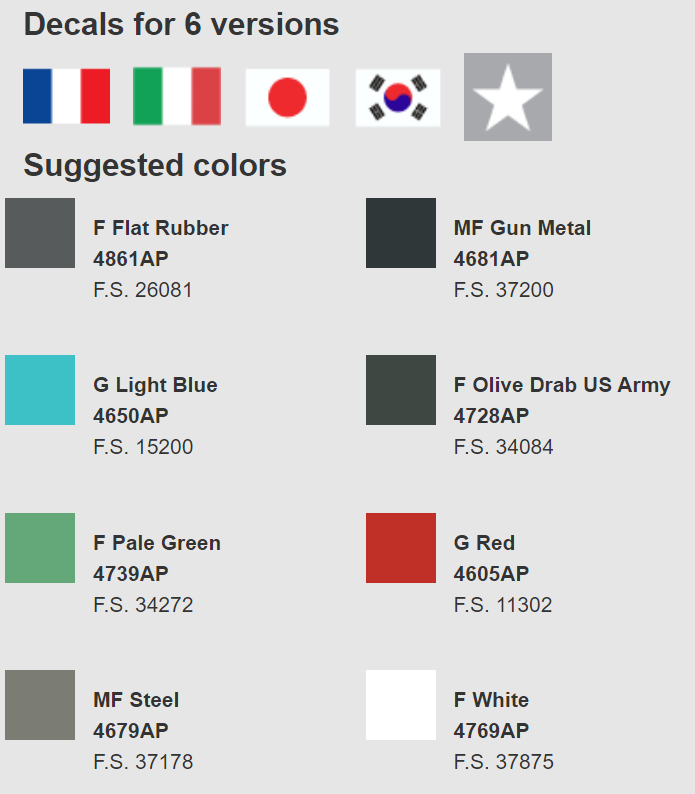Pick the South Korean flag icon

tap(398, 97)
